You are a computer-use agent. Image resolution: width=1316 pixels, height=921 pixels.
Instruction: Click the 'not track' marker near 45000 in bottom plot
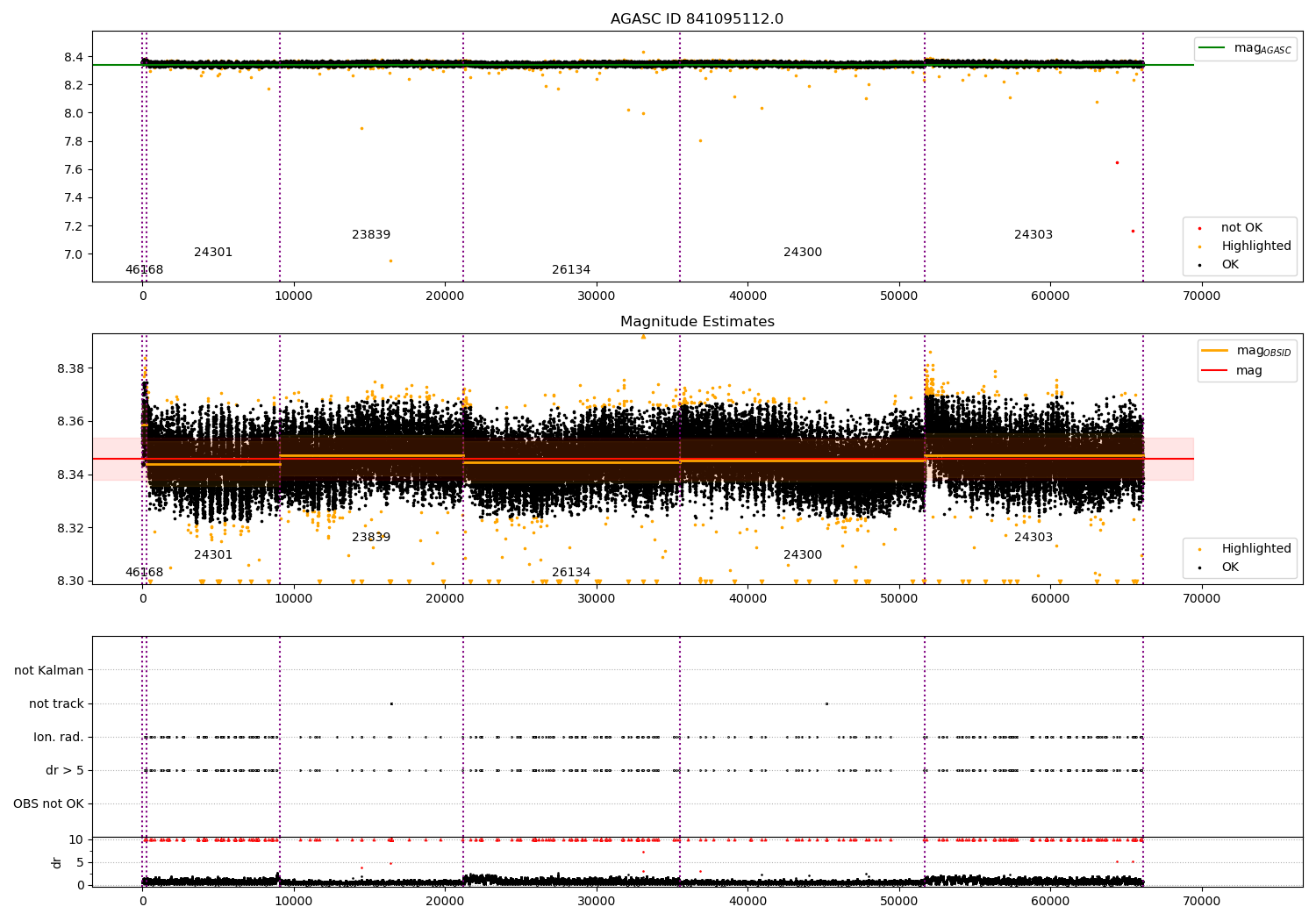point(826,703)
